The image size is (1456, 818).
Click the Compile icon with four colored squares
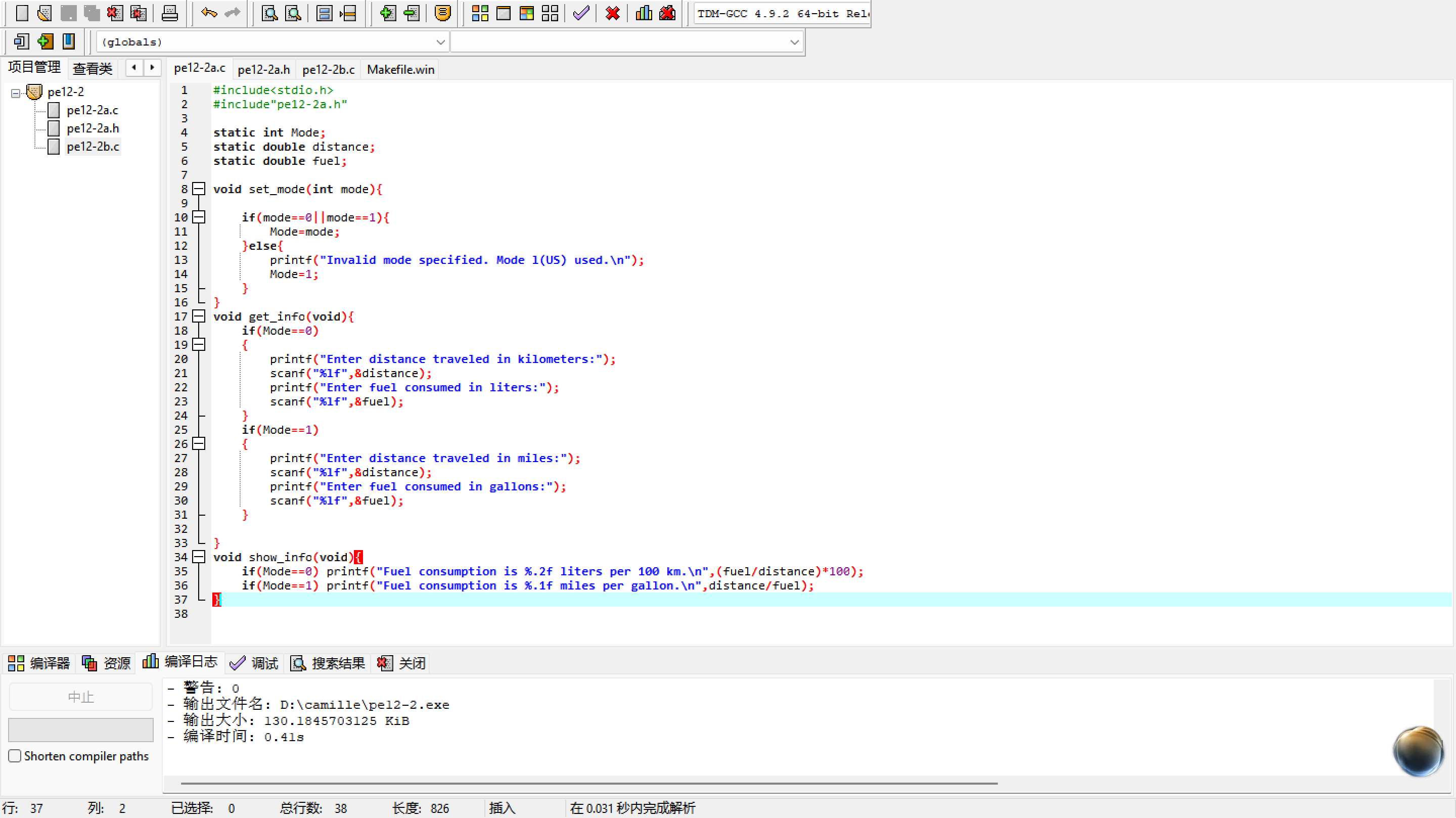[479, 13]
